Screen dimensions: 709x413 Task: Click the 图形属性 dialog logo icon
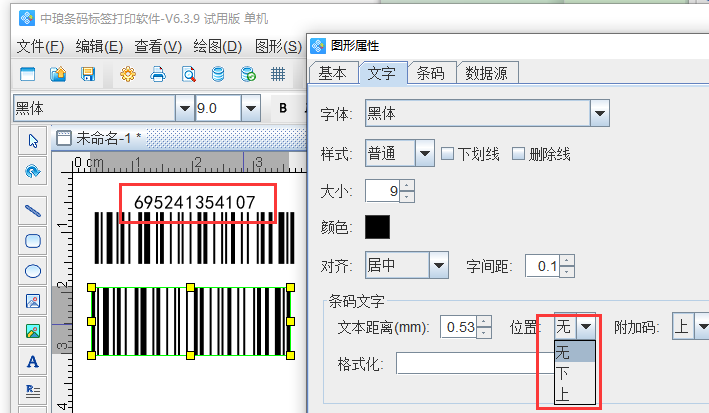318,45
